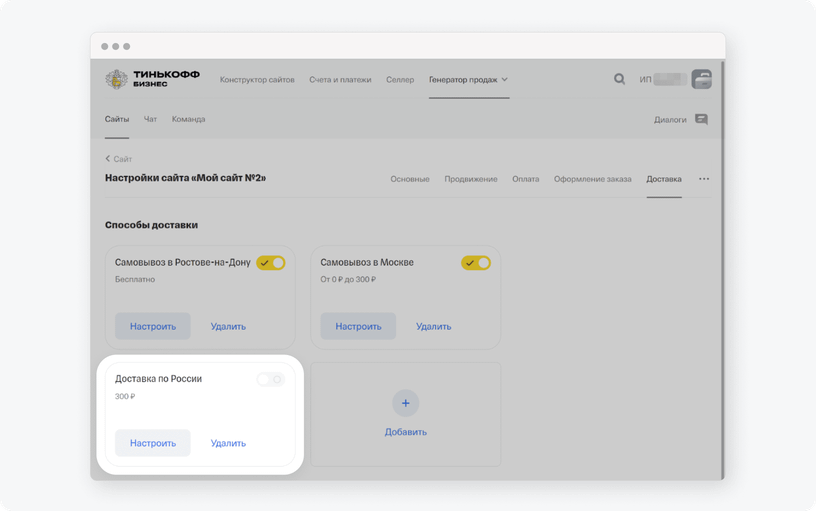Enable Доставка по России toggle
This screenshot has height=511, width=816.
pos(271,379)
